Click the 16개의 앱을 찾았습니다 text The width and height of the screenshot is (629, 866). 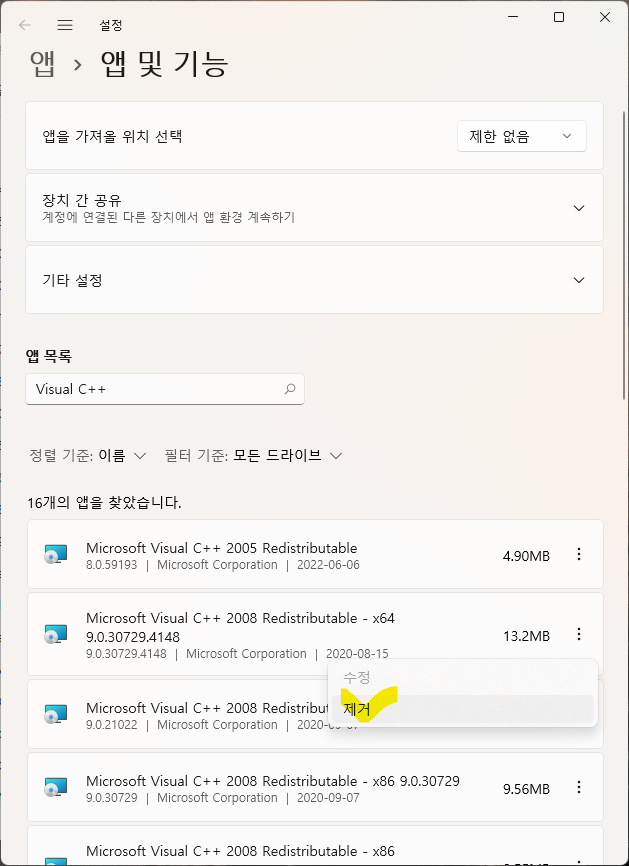(x=104, y=503)
